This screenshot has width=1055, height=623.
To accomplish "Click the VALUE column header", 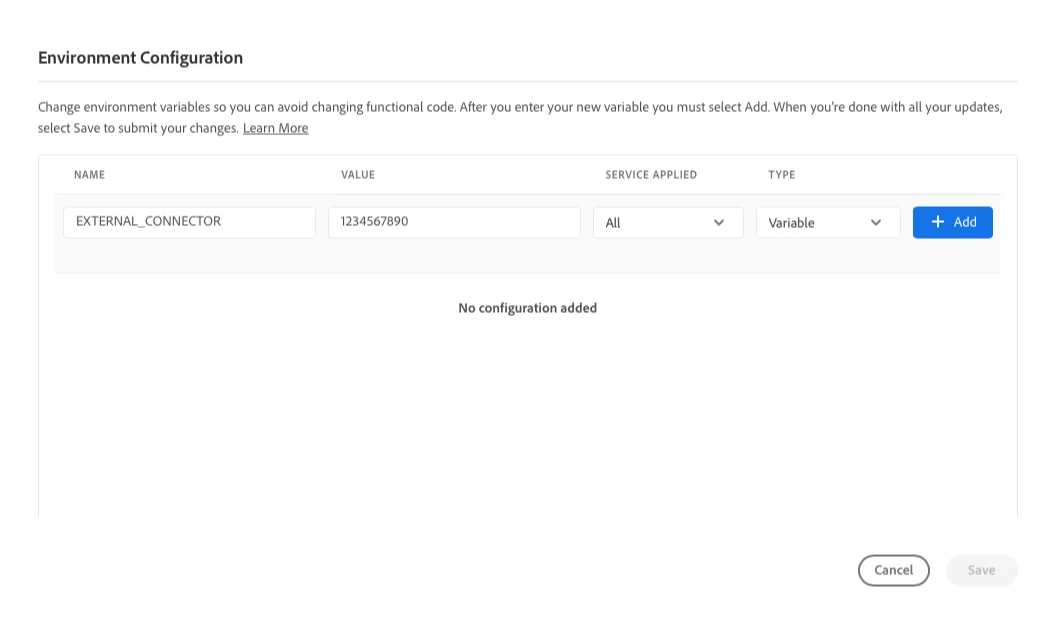I will [x=358, y=175].
